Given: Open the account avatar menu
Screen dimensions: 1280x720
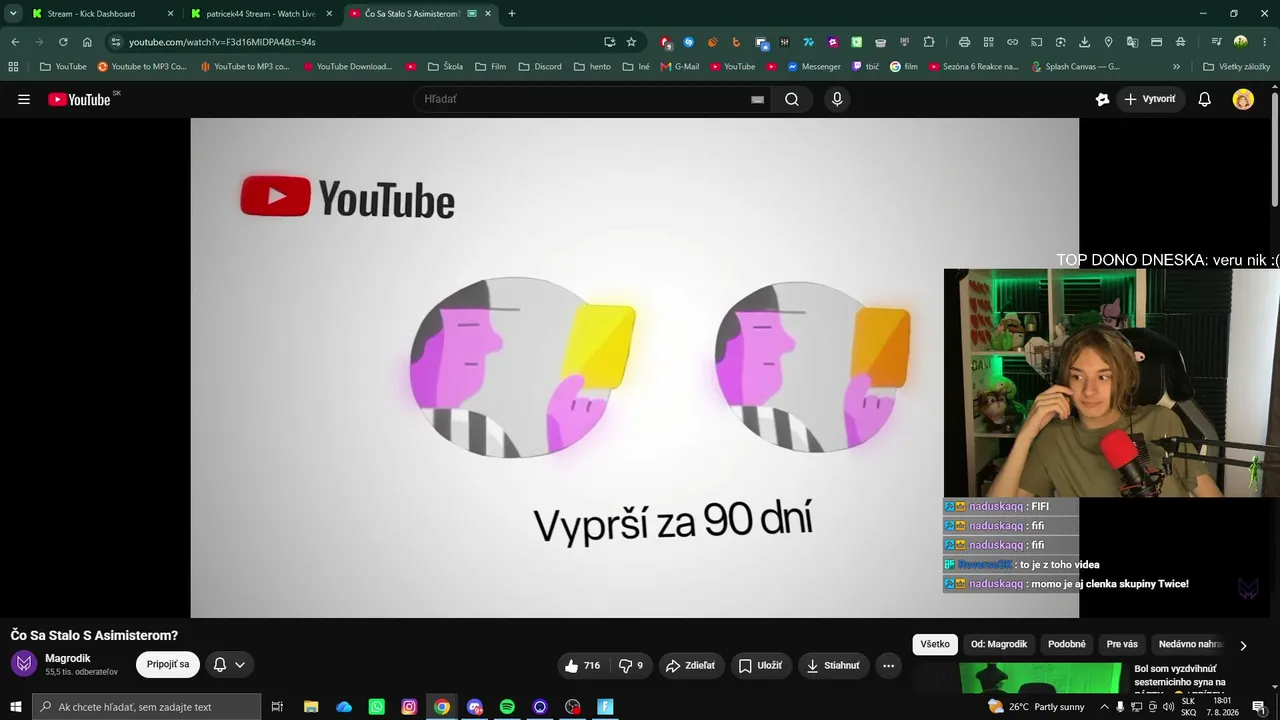Looking at the screenshot, I should pos(1243,99).
